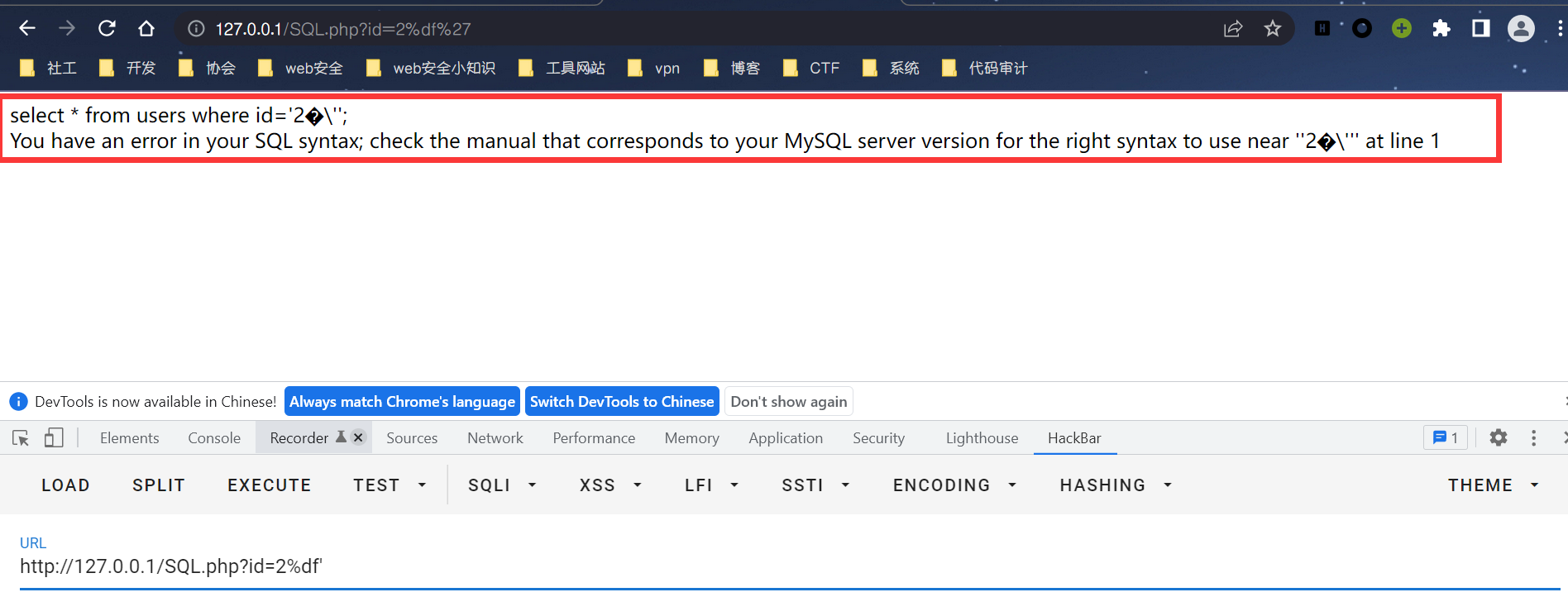The width and height of the screenshot is (1568, 597).
Task: Bookmark this page with the star
Action: [x=1272, y=29]
